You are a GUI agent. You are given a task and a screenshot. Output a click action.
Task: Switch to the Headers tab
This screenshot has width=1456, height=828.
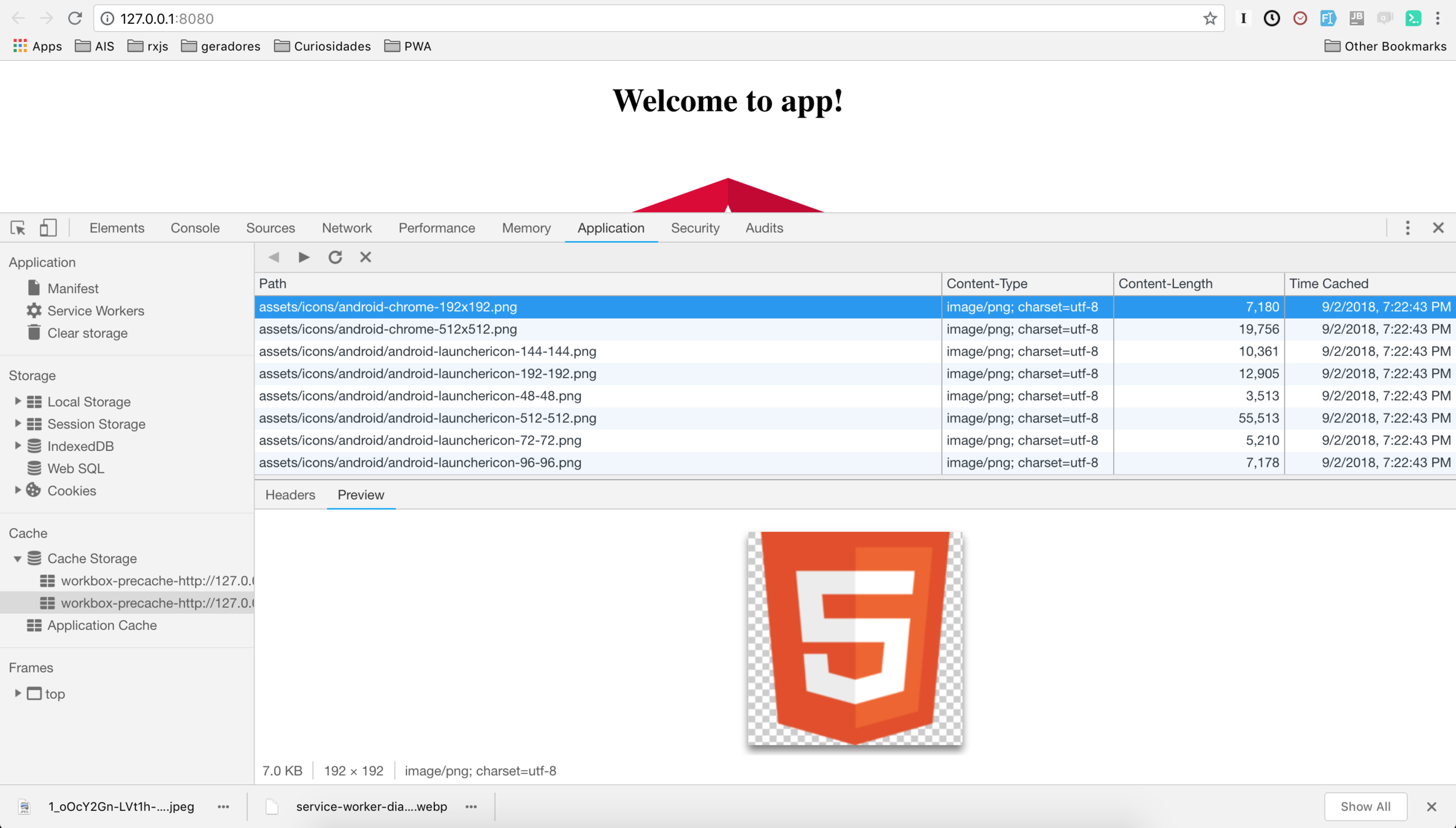[290, 495]
